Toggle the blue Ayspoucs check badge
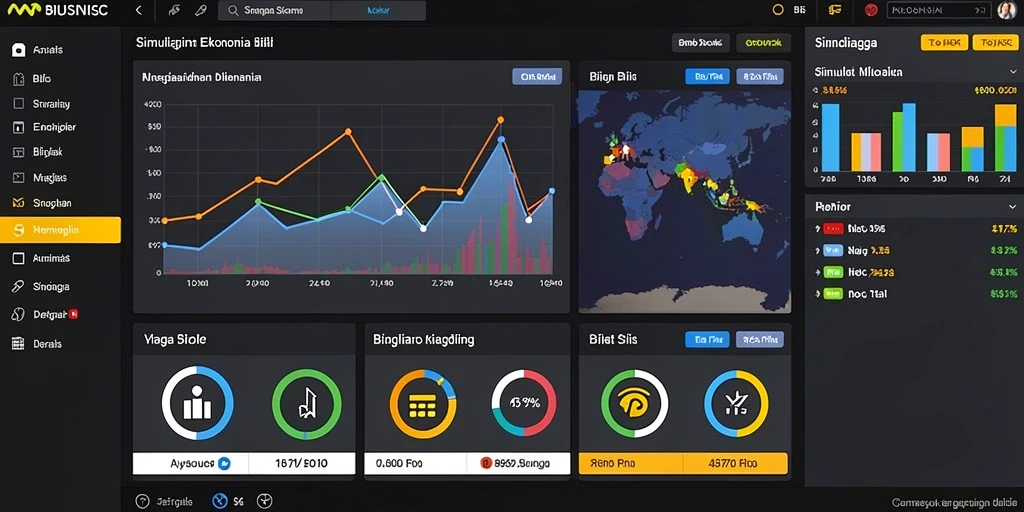Screen dimensions: 1024x512 [x=223, y=464]
